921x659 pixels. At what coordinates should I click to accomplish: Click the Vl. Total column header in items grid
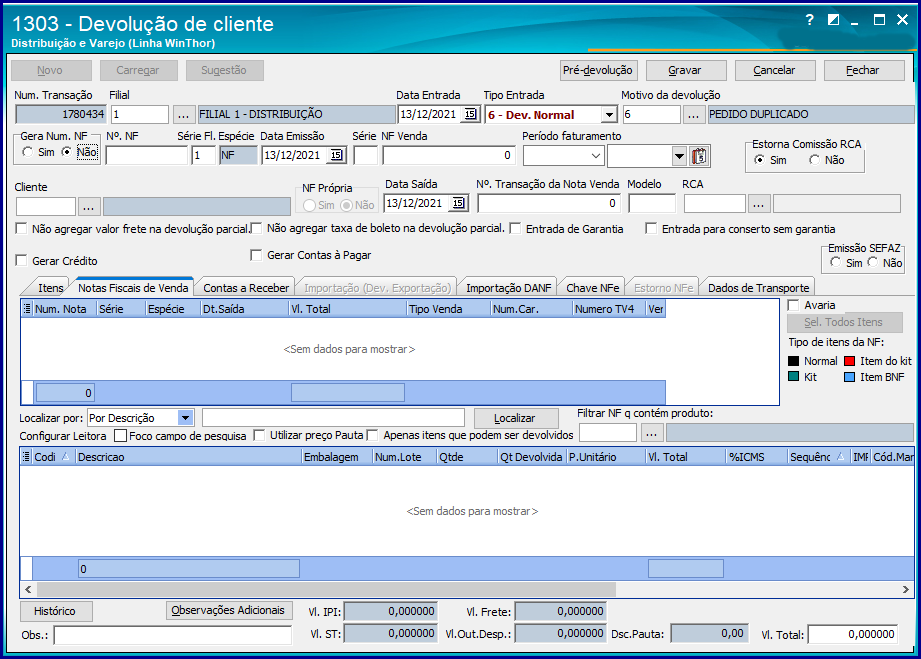coord(685,457)
